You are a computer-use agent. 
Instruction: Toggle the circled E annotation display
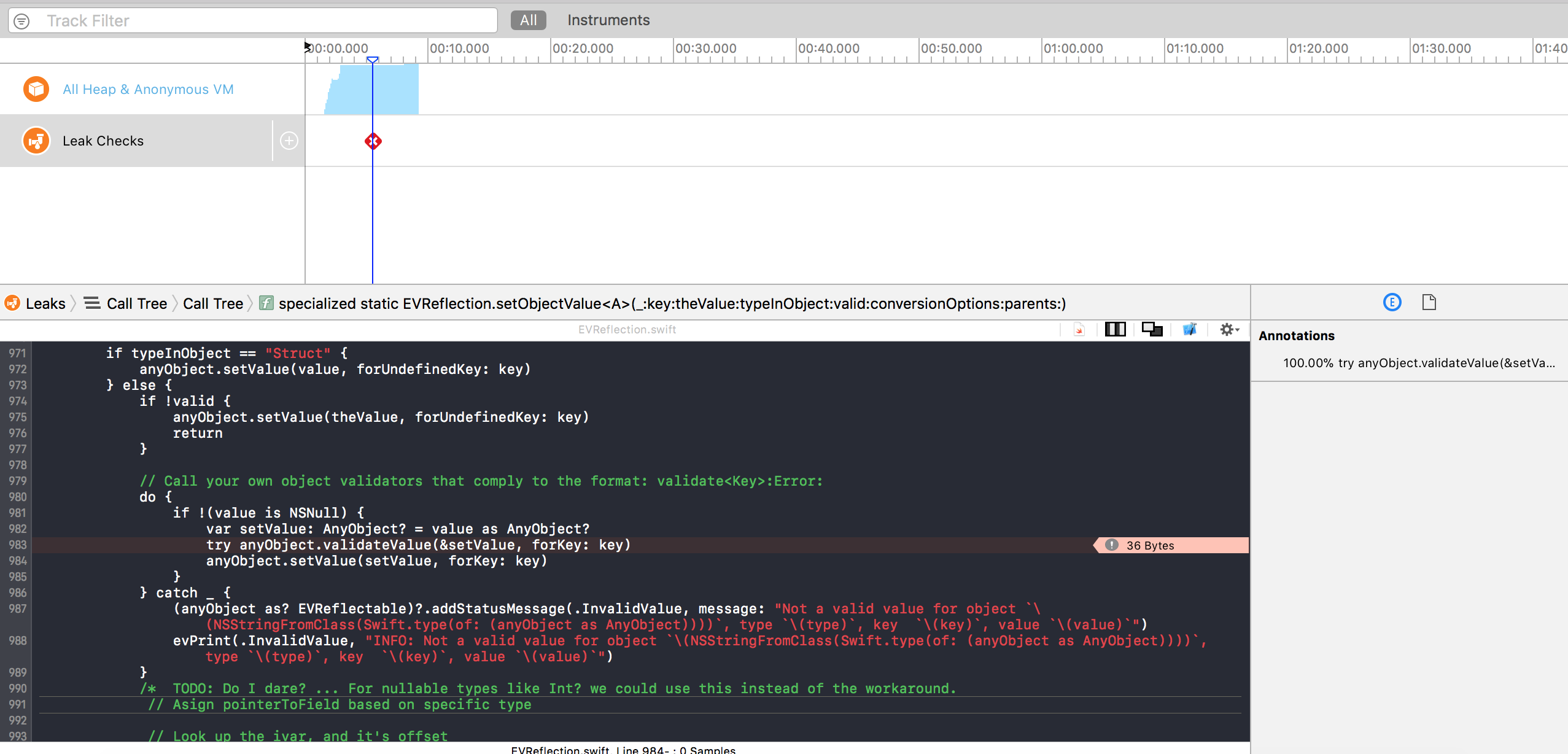(1392, 302)
